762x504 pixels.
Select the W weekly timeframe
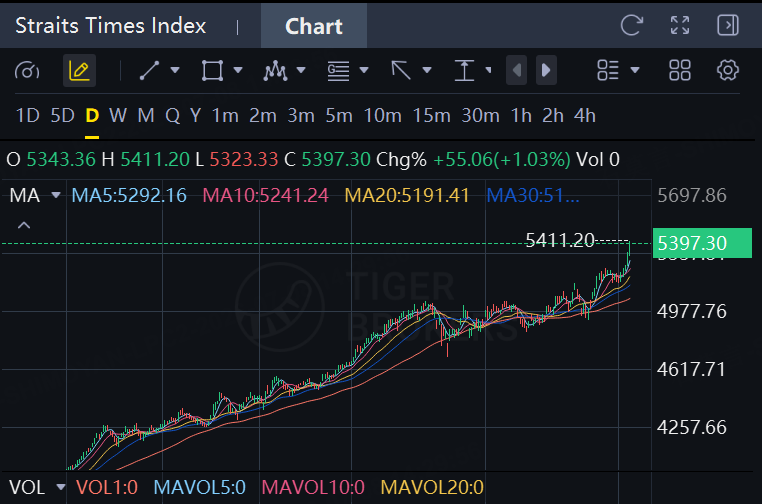(x=118, y=116)
